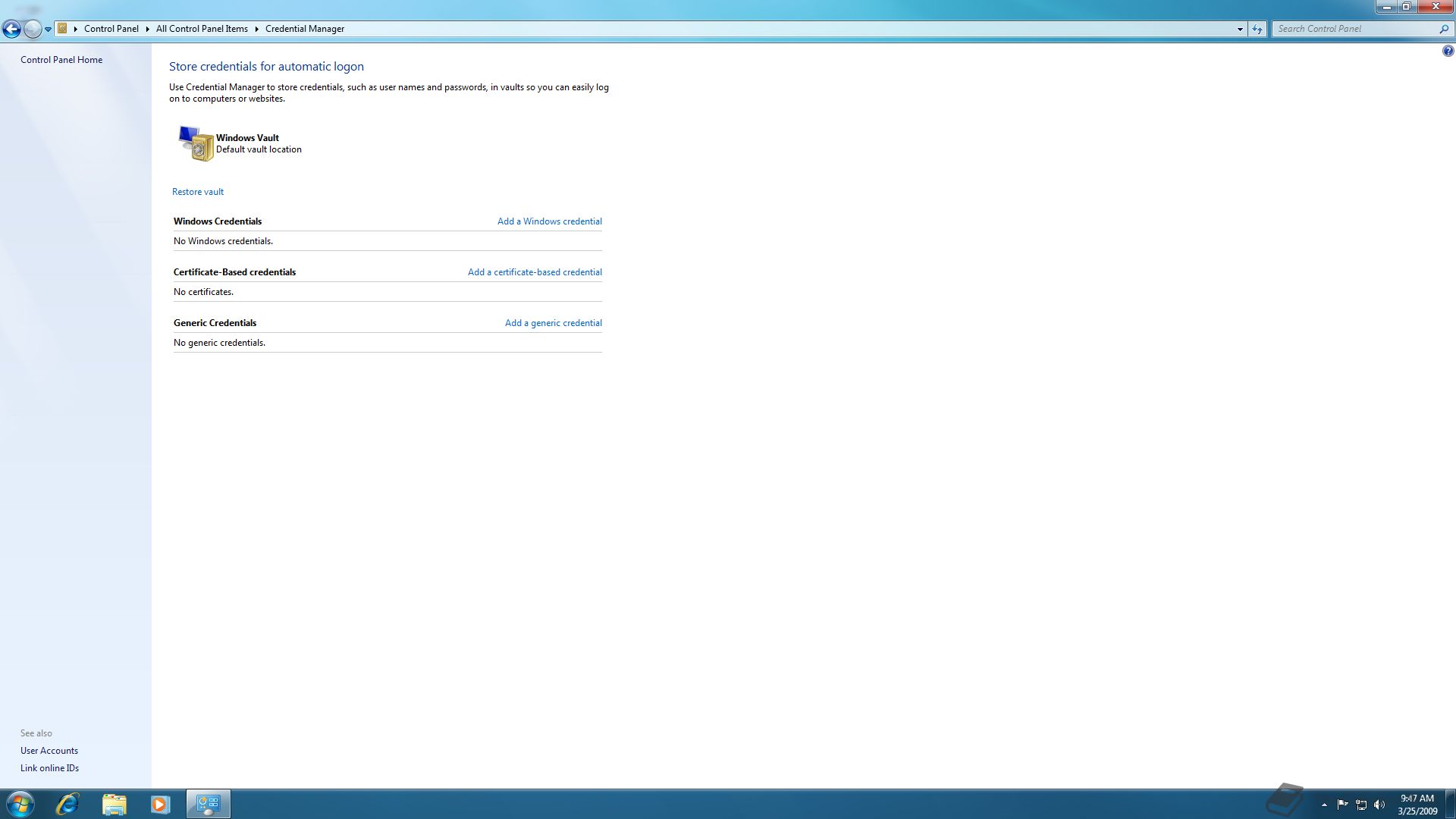Show hidden tray icons arrow

coord(1324,805)
